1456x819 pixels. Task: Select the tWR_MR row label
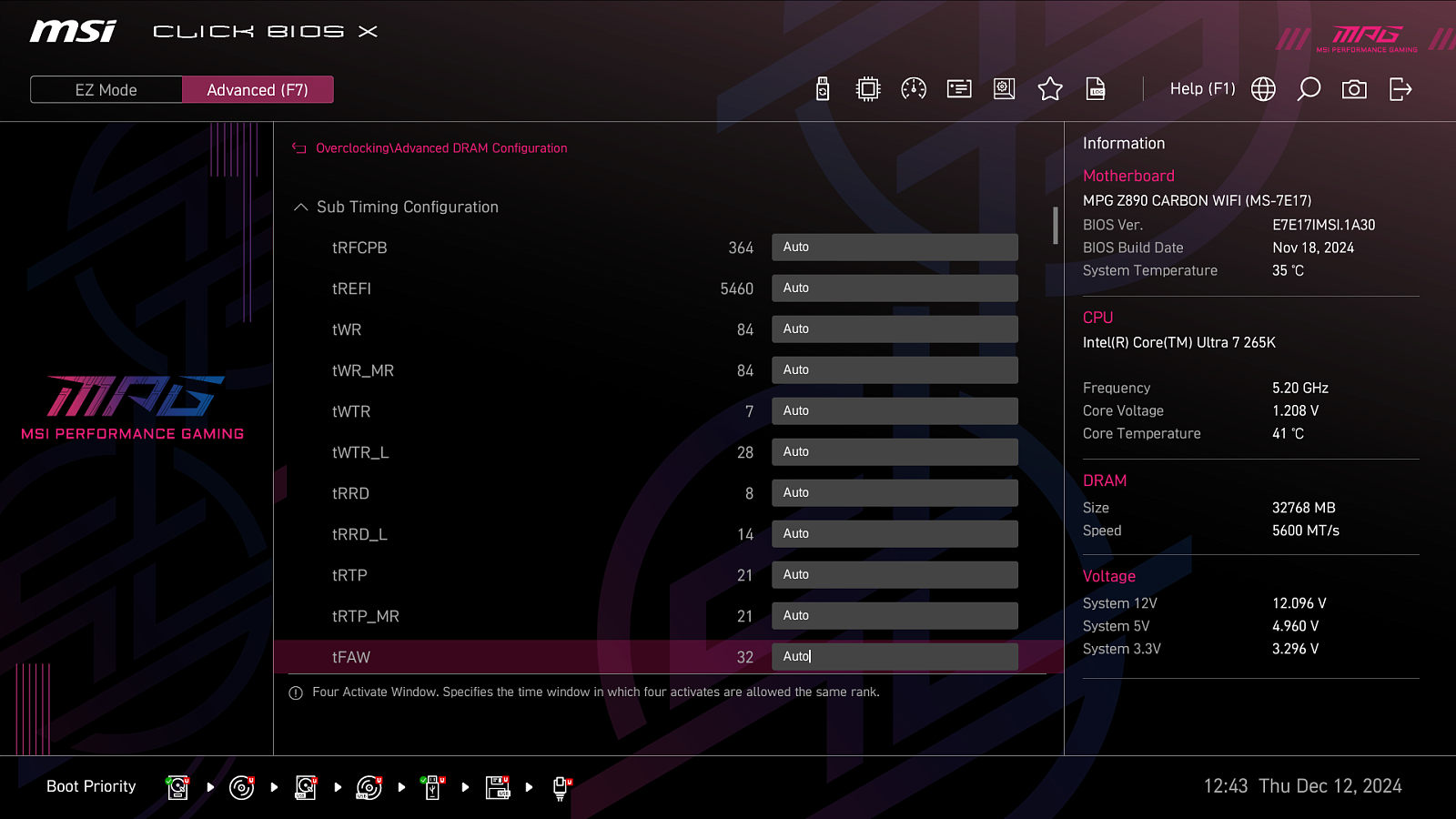363,370
